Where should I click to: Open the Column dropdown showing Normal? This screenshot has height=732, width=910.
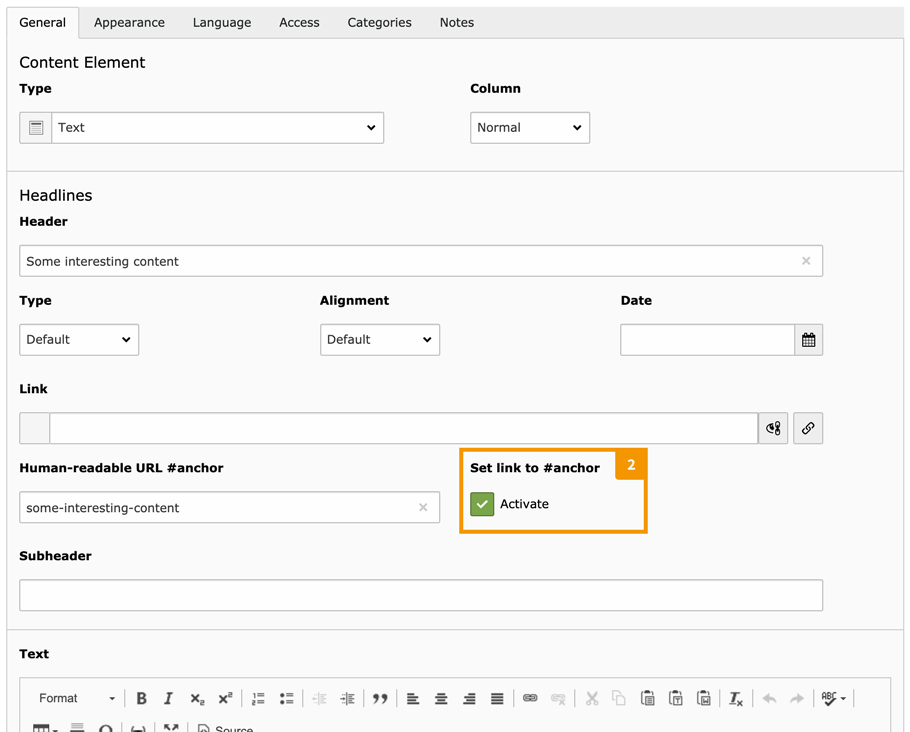pyautogui.click(x=530, y=128)
